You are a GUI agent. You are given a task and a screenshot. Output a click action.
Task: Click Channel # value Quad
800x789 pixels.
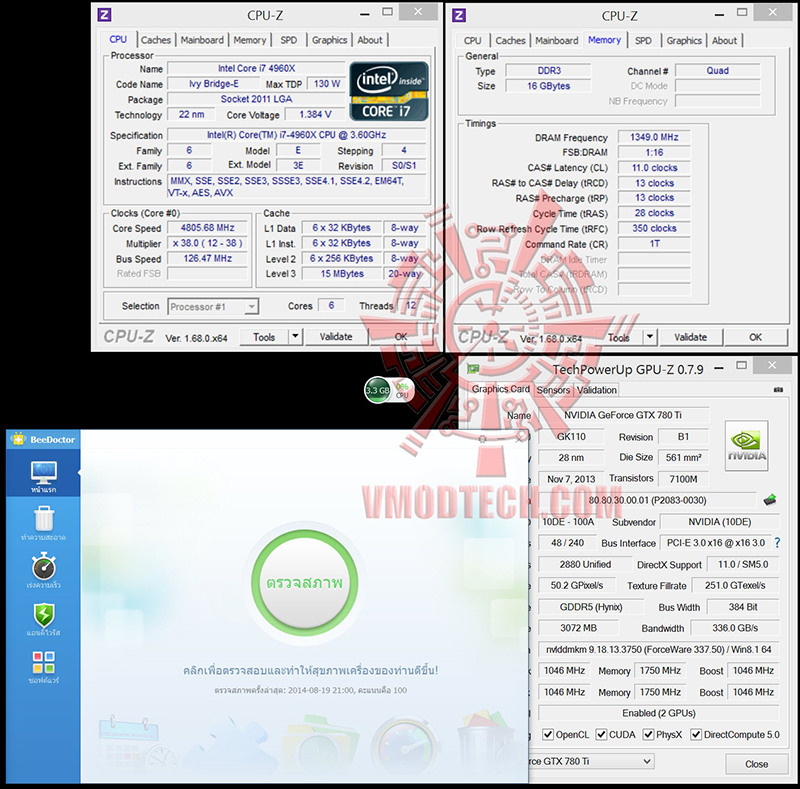[x=717, y=70]
